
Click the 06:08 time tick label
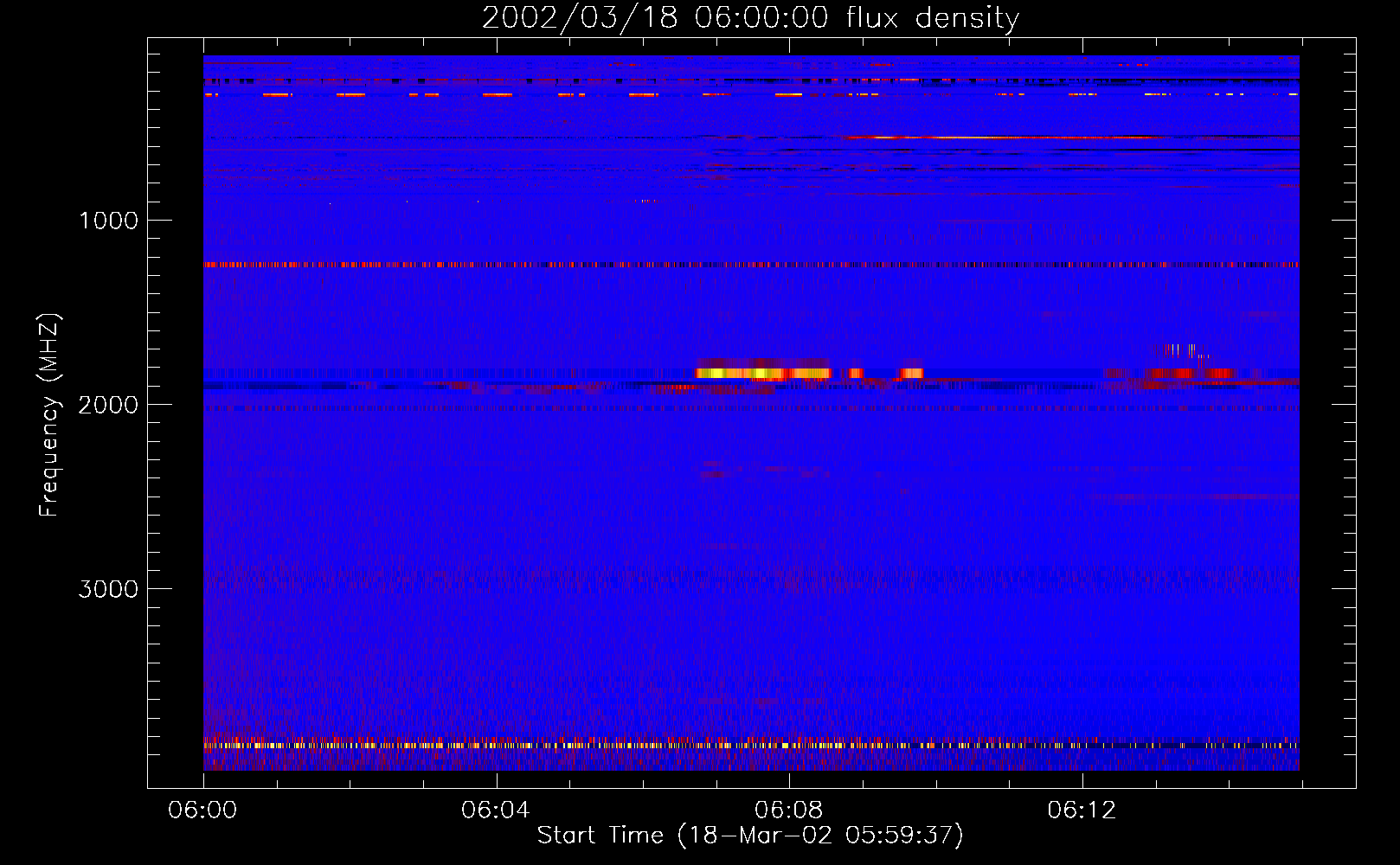(789, 811)
